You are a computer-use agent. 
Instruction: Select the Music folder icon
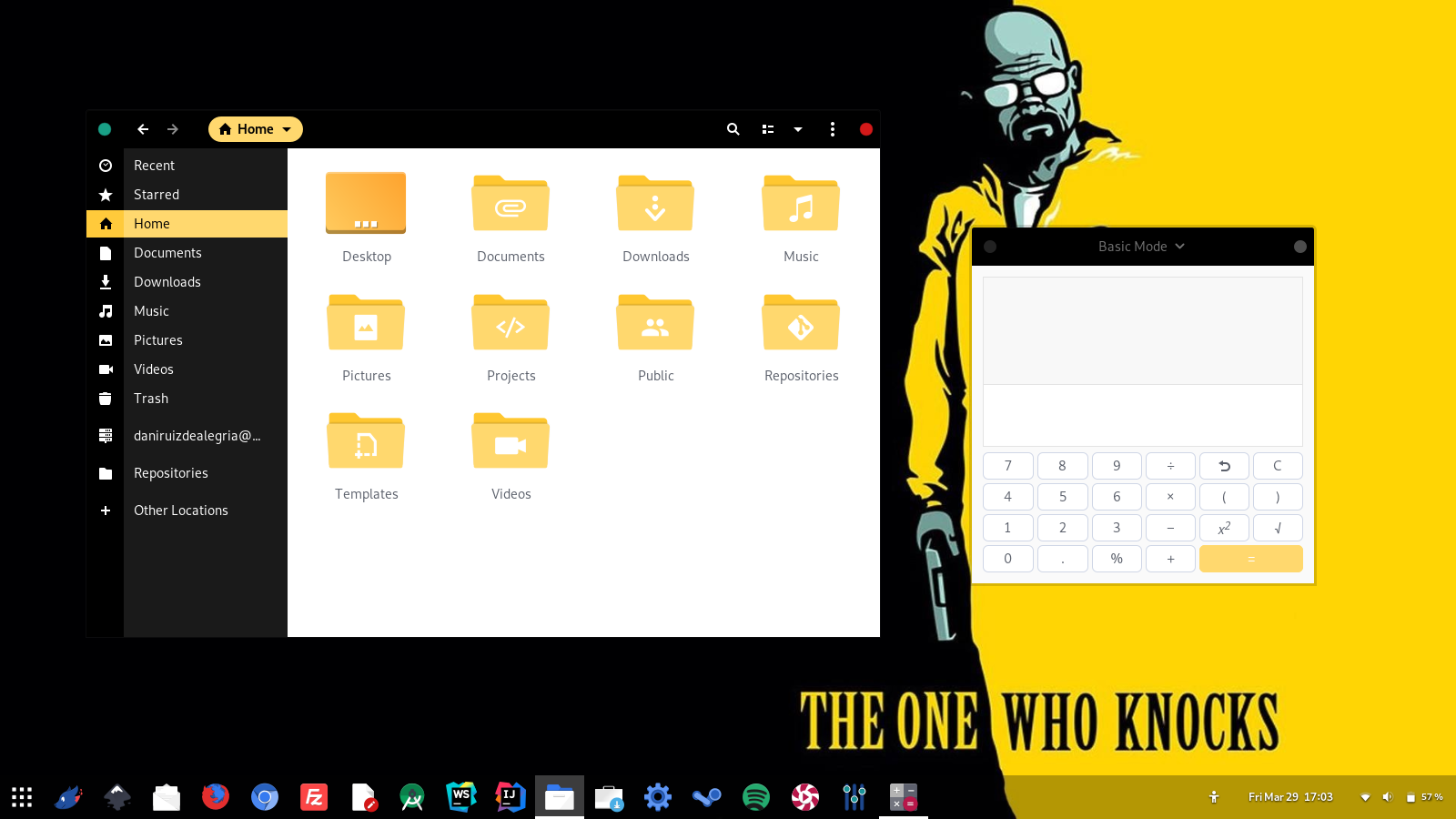pos(801,203)
